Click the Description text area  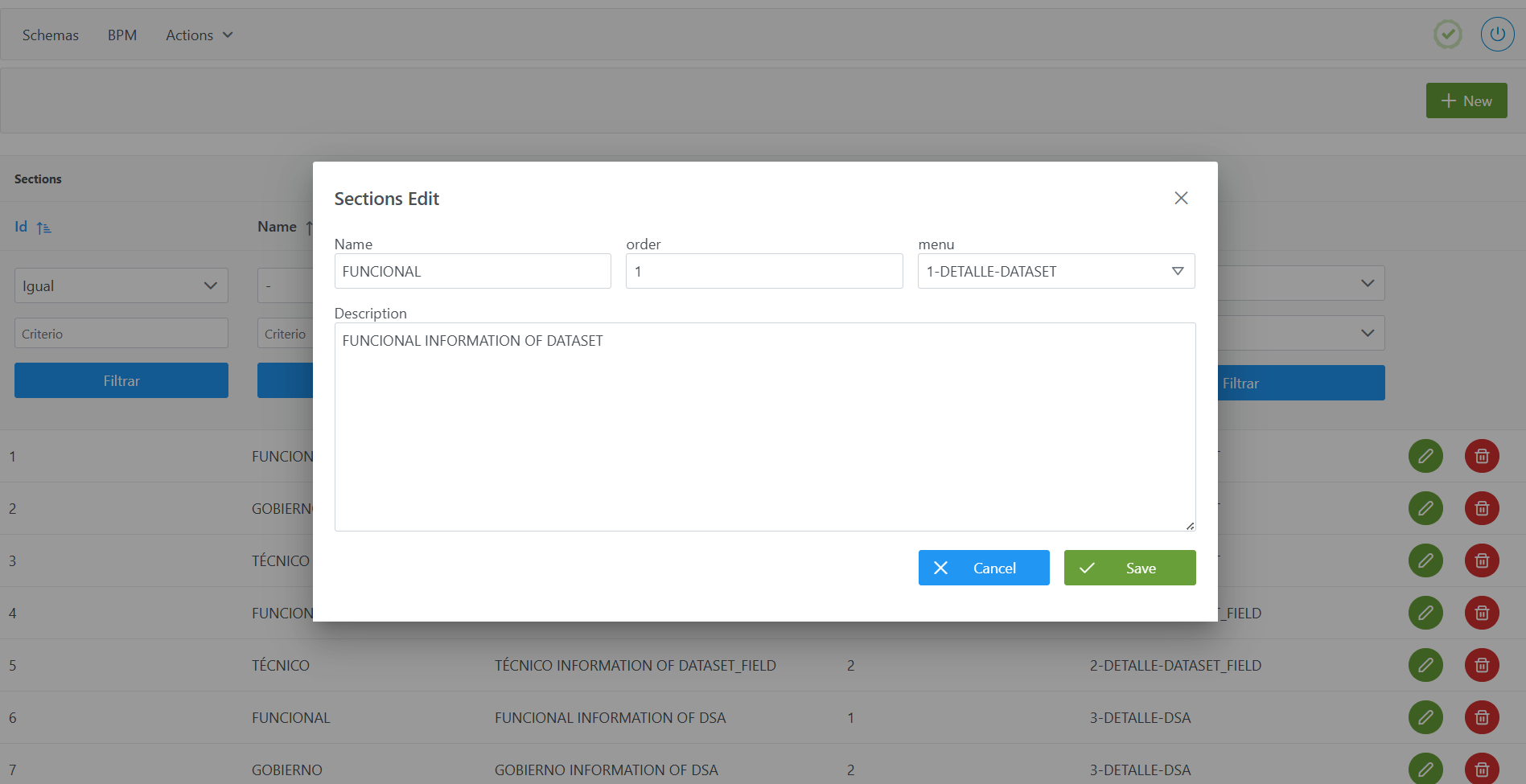coord(764,426)
